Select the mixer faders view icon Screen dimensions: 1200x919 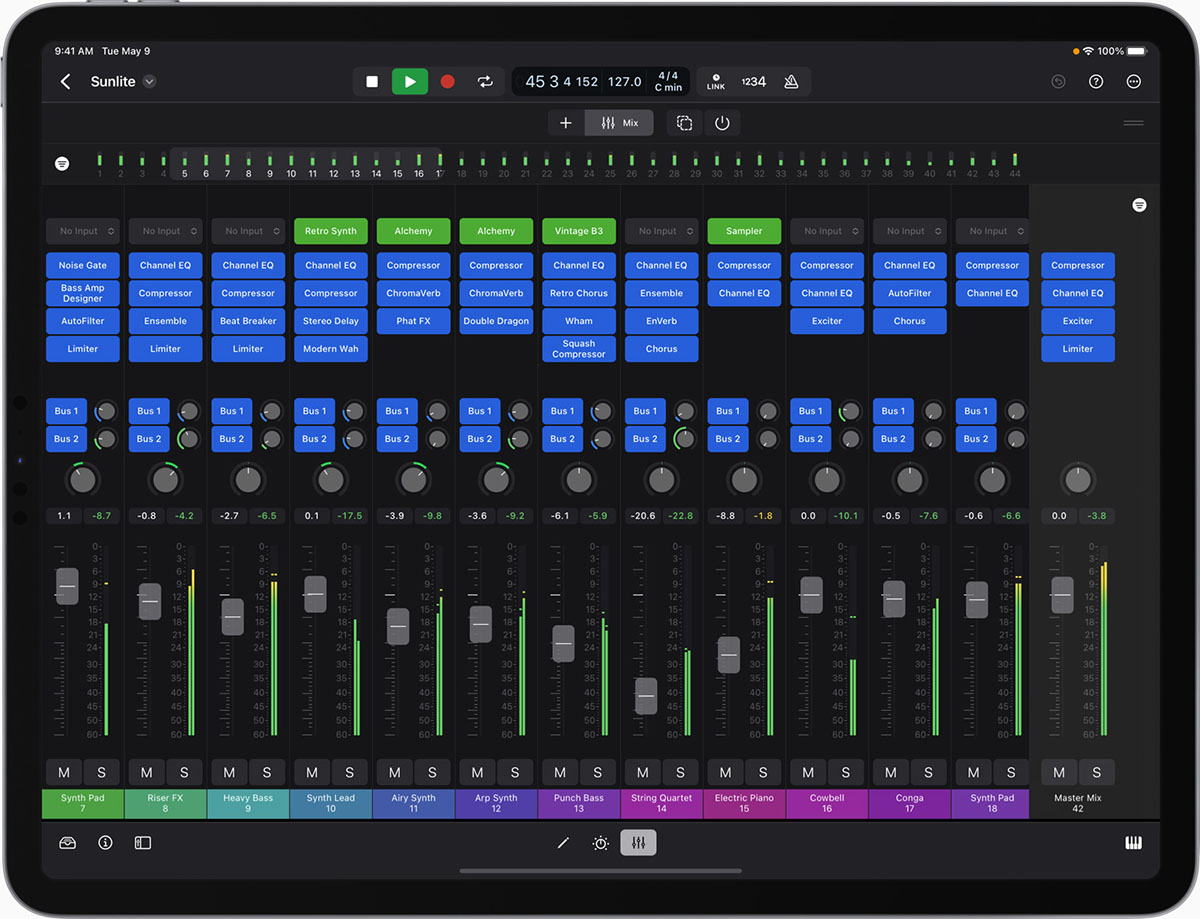point(638,843)
